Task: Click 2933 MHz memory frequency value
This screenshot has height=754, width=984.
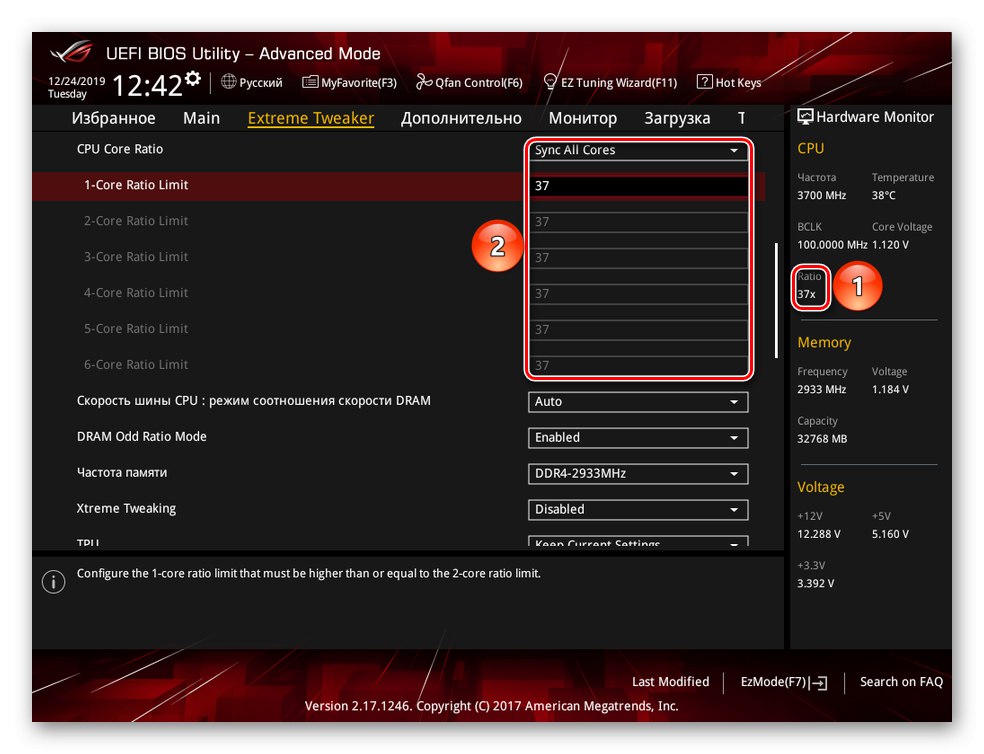Action: 821,389
